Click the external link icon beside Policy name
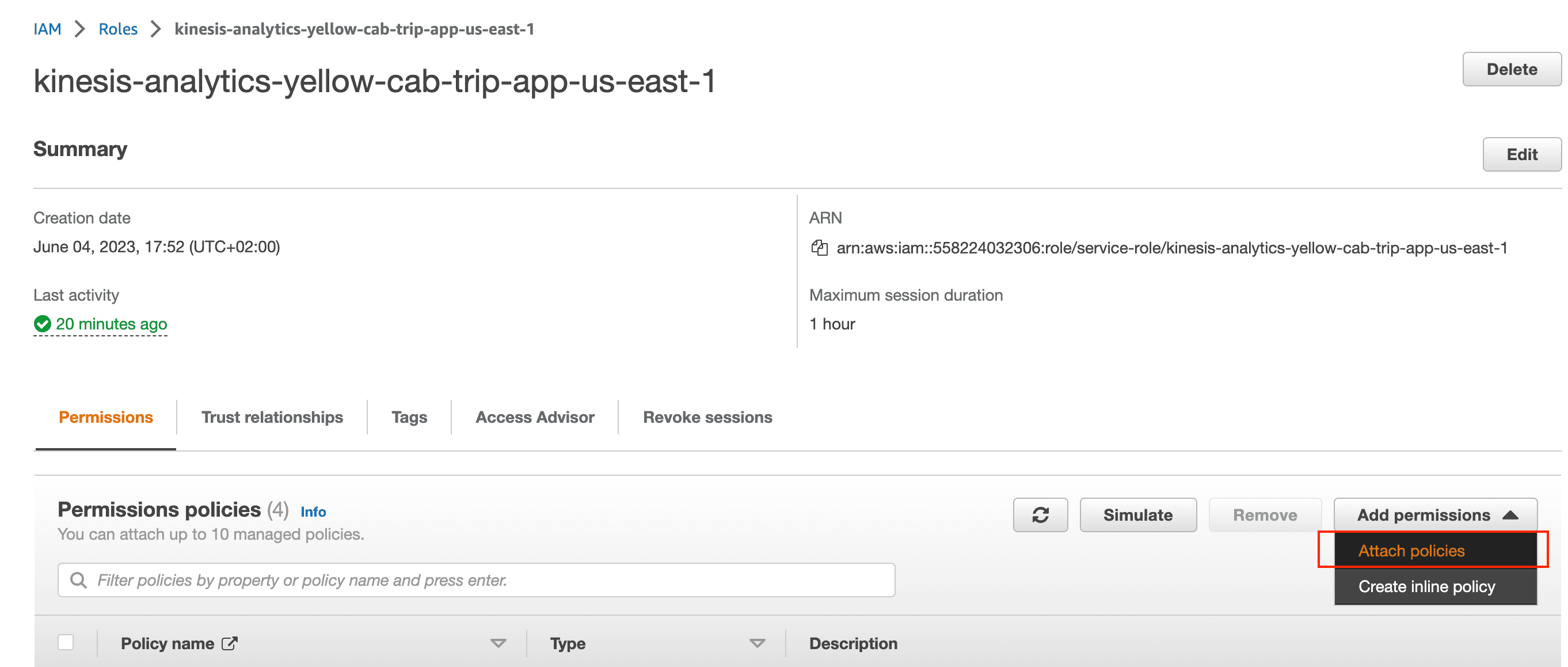 (x=230, y=643)
